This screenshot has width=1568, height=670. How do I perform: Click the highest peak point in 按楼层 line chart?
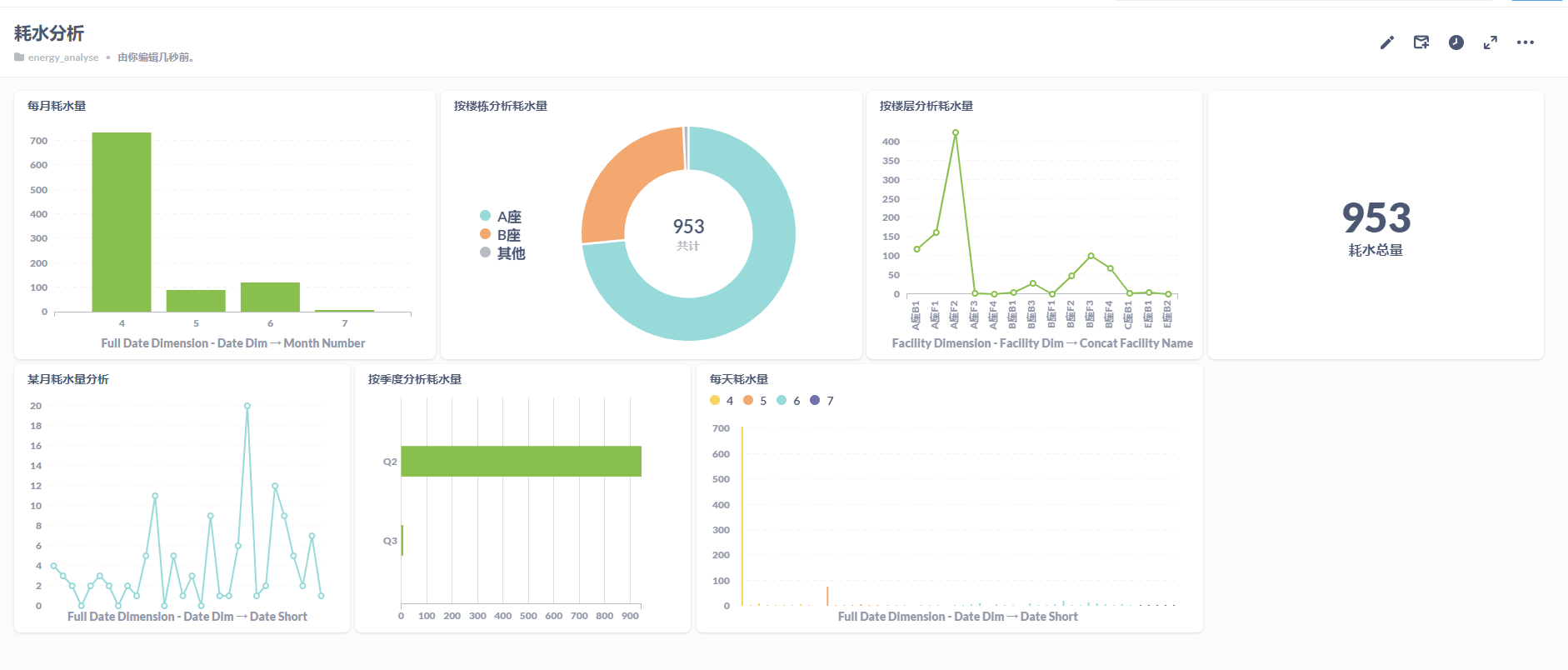(956, 132)
